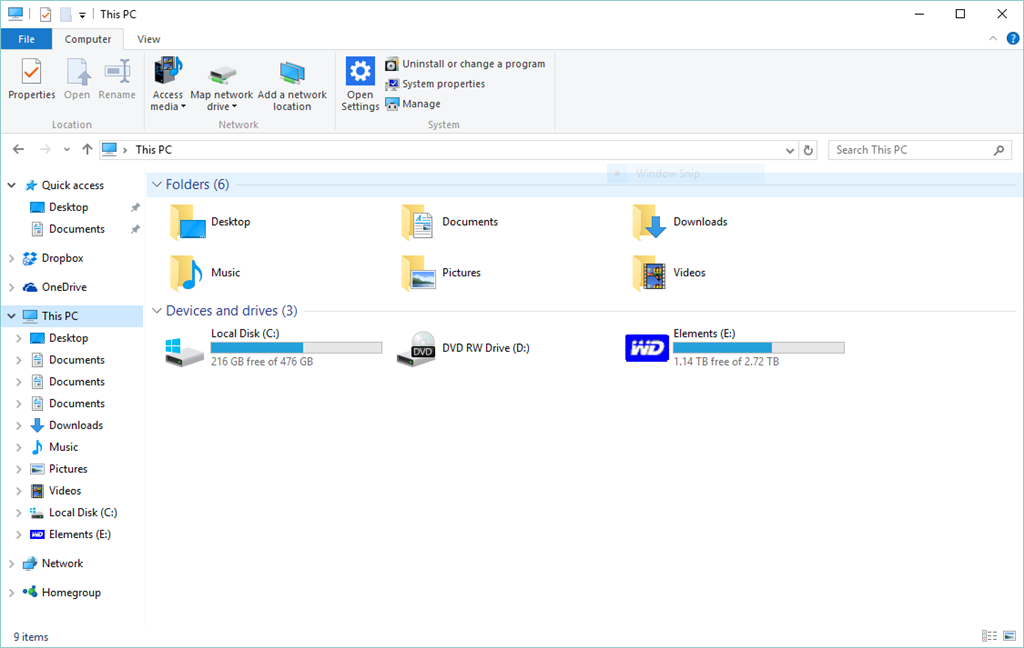Open the Desktop folder icon in Folders
Screen dimensions: 1024x648
coord(188,222)
